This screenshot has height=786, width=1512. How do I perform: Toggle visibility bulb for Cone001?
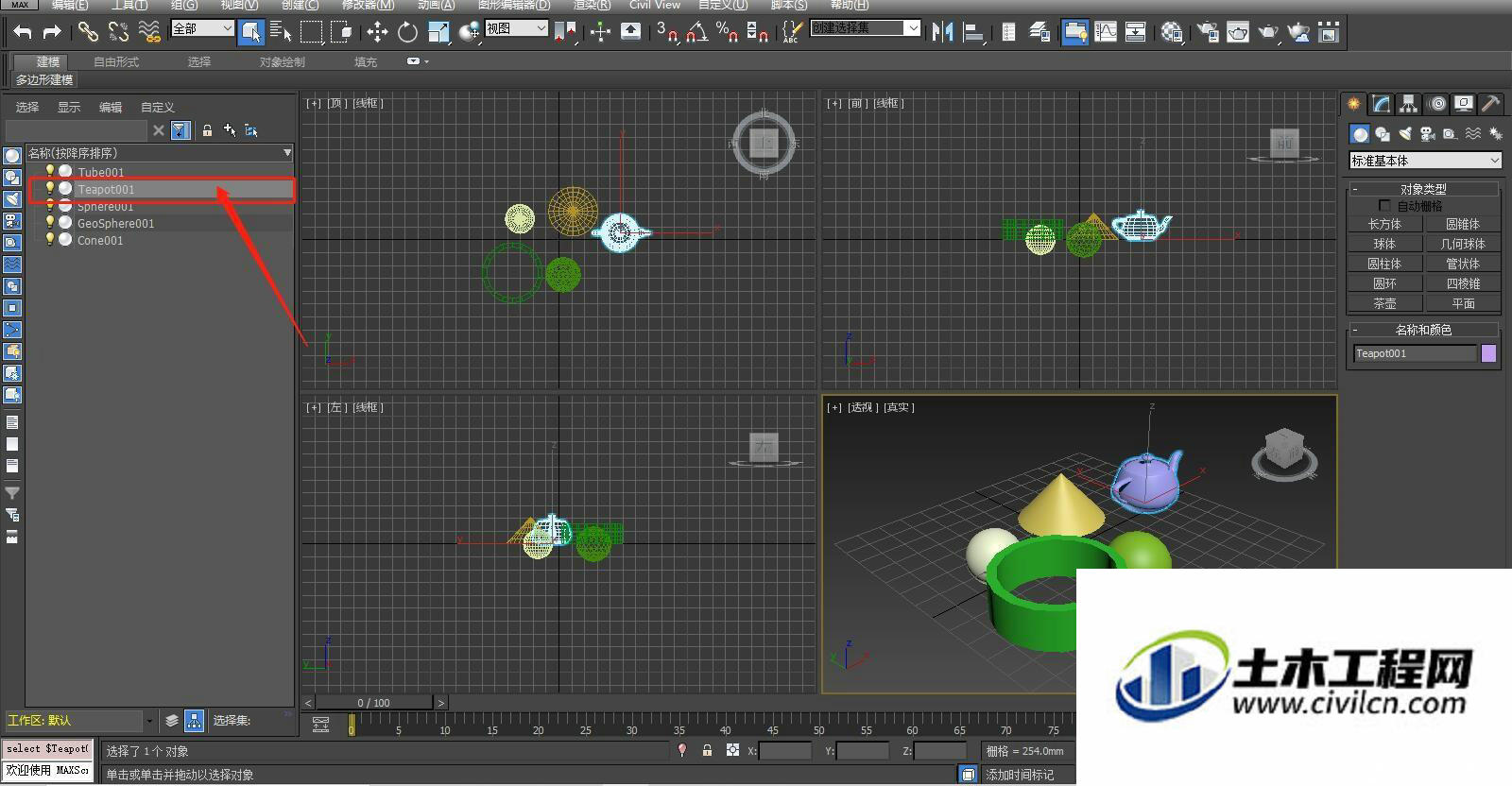click(50, 239)
